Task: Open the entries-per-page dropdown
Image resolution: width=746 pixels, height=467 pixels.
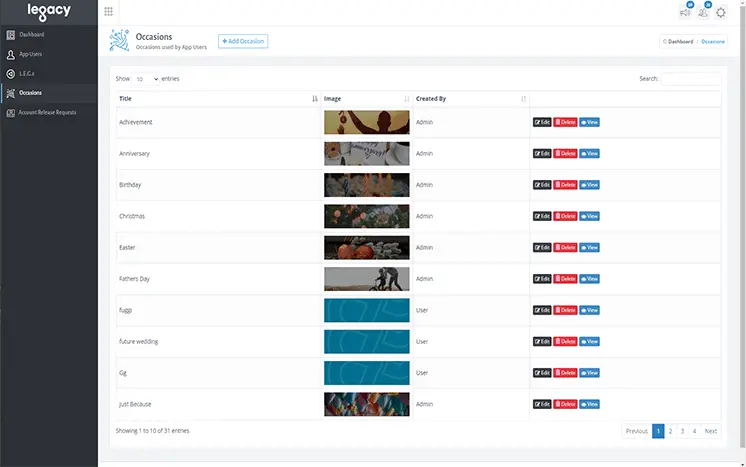Action: [x=147, y=78]
